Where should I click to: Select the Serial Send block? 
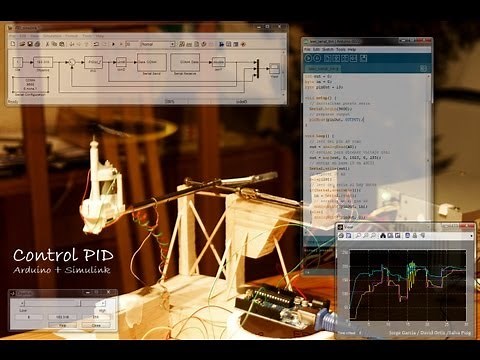tap(152, 62)
